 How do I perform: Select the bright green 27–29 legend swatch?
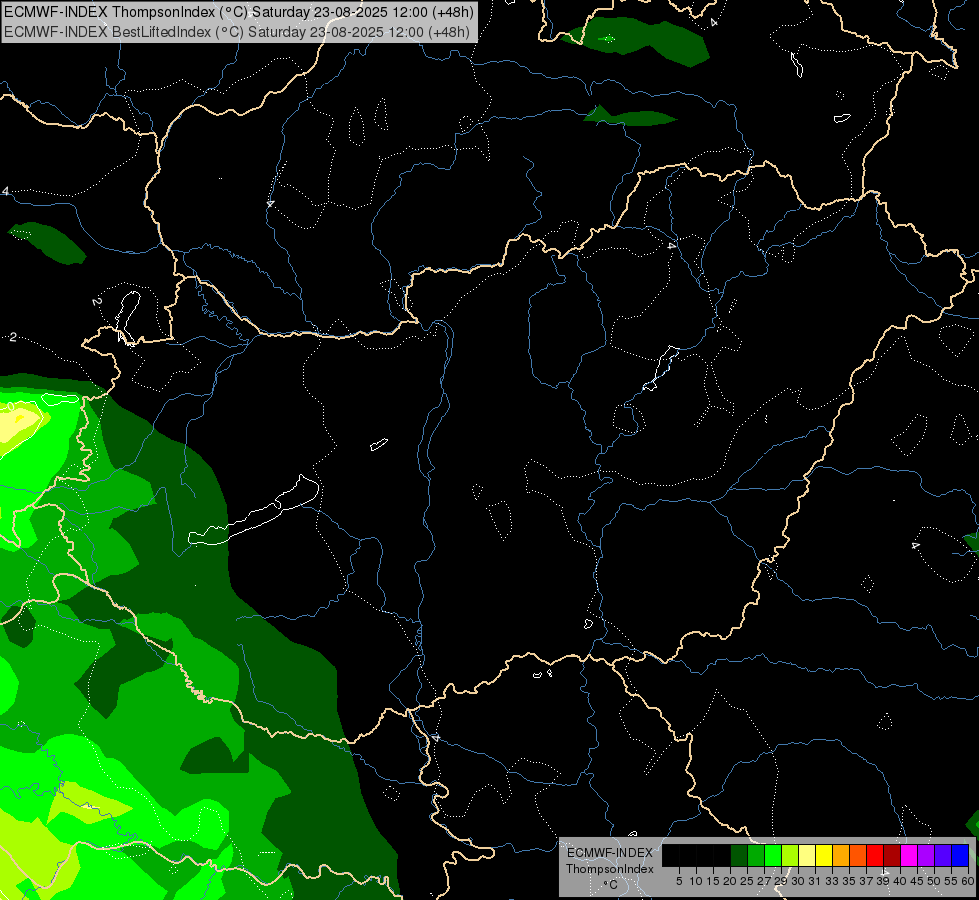coord(773,855)
